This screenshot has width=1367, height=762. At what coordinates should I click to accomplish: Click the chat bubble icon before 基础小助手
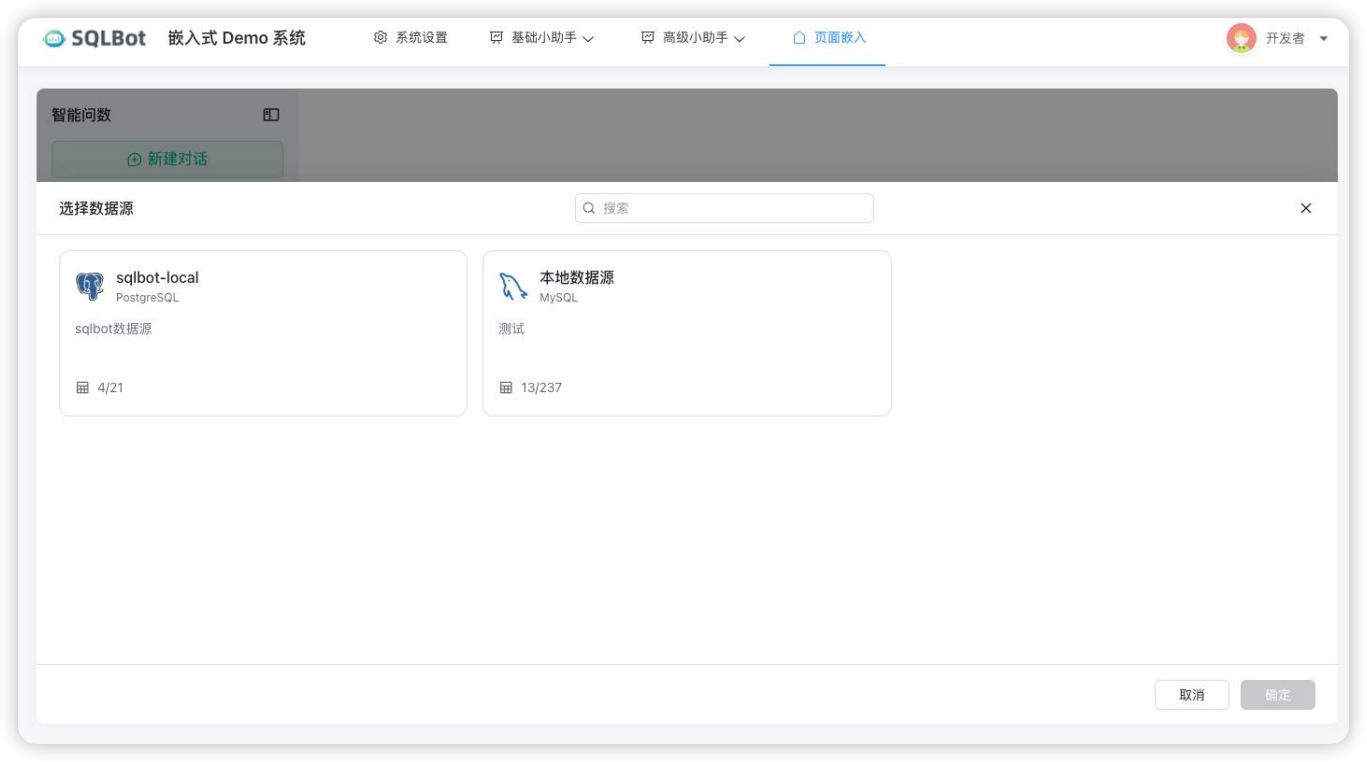point(495,37)
